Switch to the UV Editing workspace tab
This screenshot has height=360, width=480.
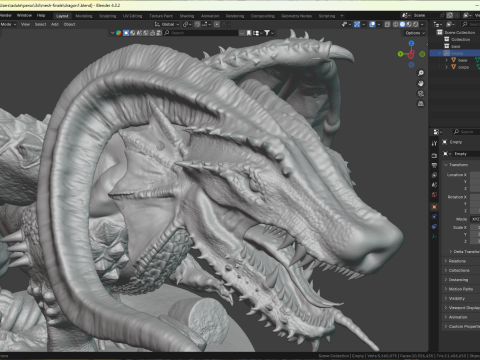point(132,16)
